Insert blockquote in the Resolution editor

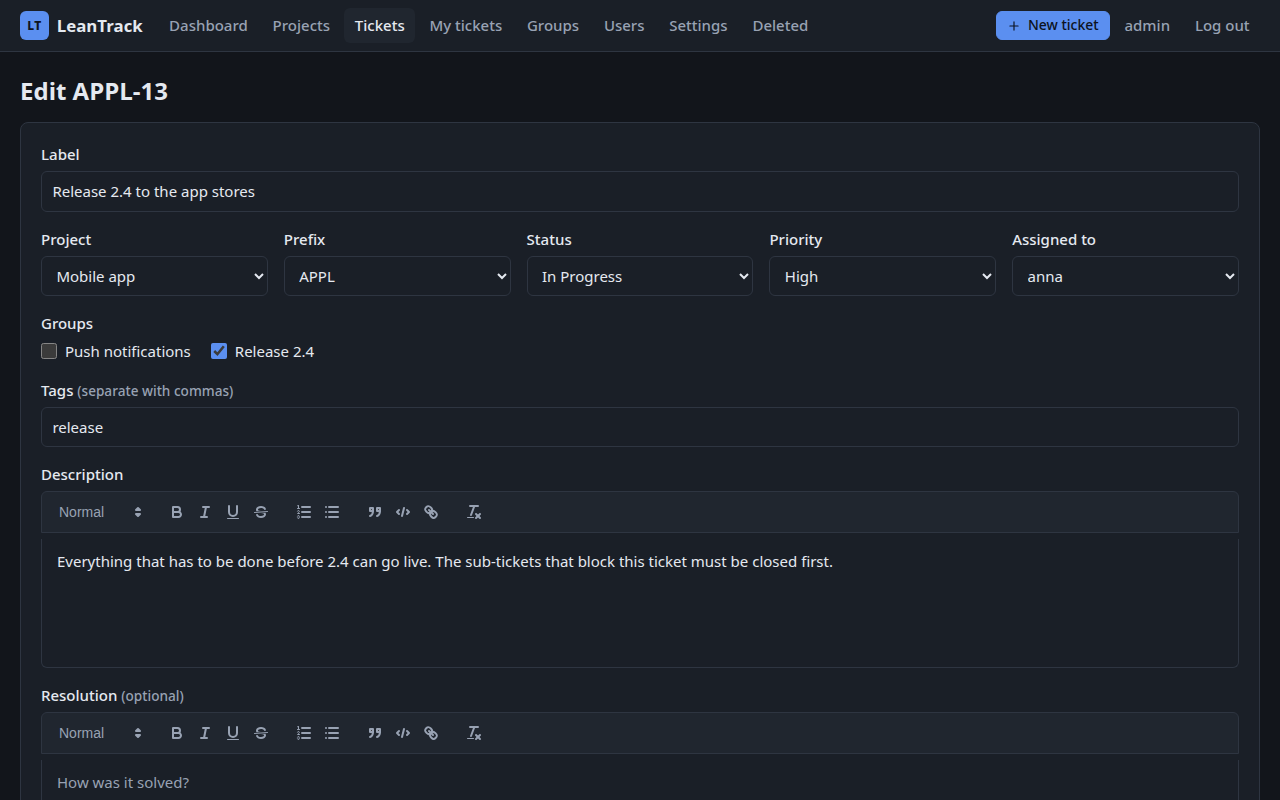tap(375, 733)
